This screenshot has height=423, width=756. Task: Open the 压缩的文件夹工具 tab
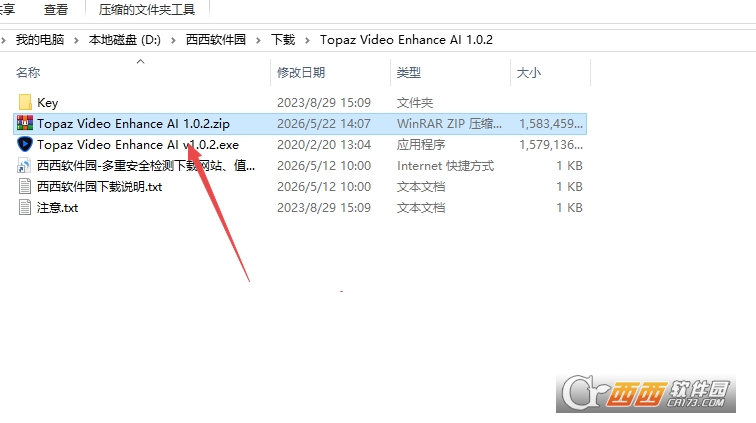point(147,10)
